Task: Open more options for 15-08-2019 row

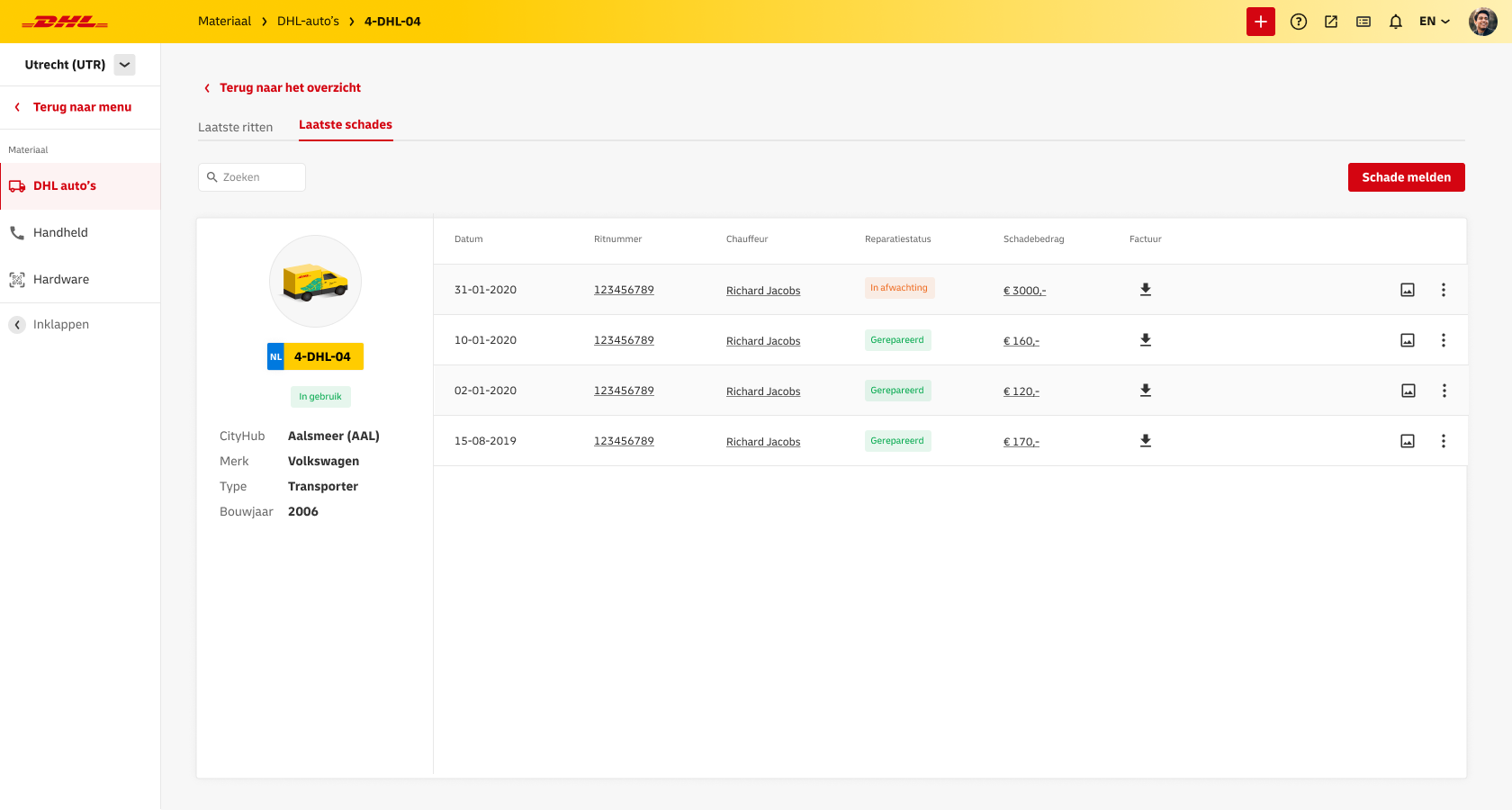Action: click(1444, 441)
